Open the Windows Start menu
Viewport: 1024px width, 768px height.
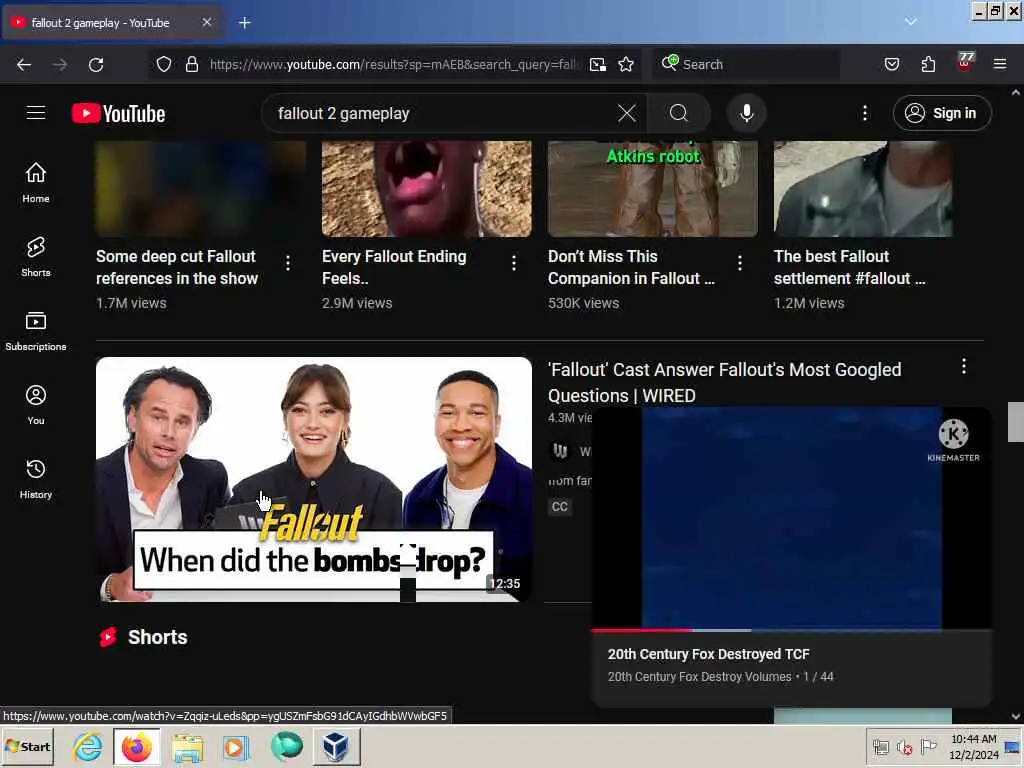tap(27, 746)
